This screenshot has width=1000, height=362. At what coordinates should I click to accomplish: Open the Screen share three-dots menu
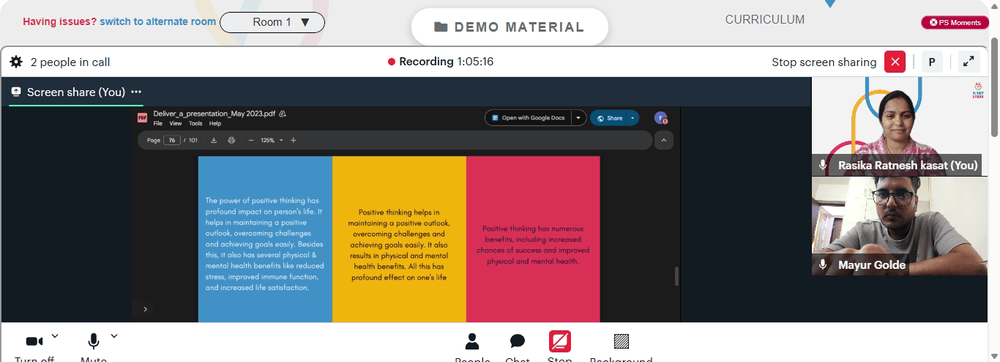[x=136, y=92]
